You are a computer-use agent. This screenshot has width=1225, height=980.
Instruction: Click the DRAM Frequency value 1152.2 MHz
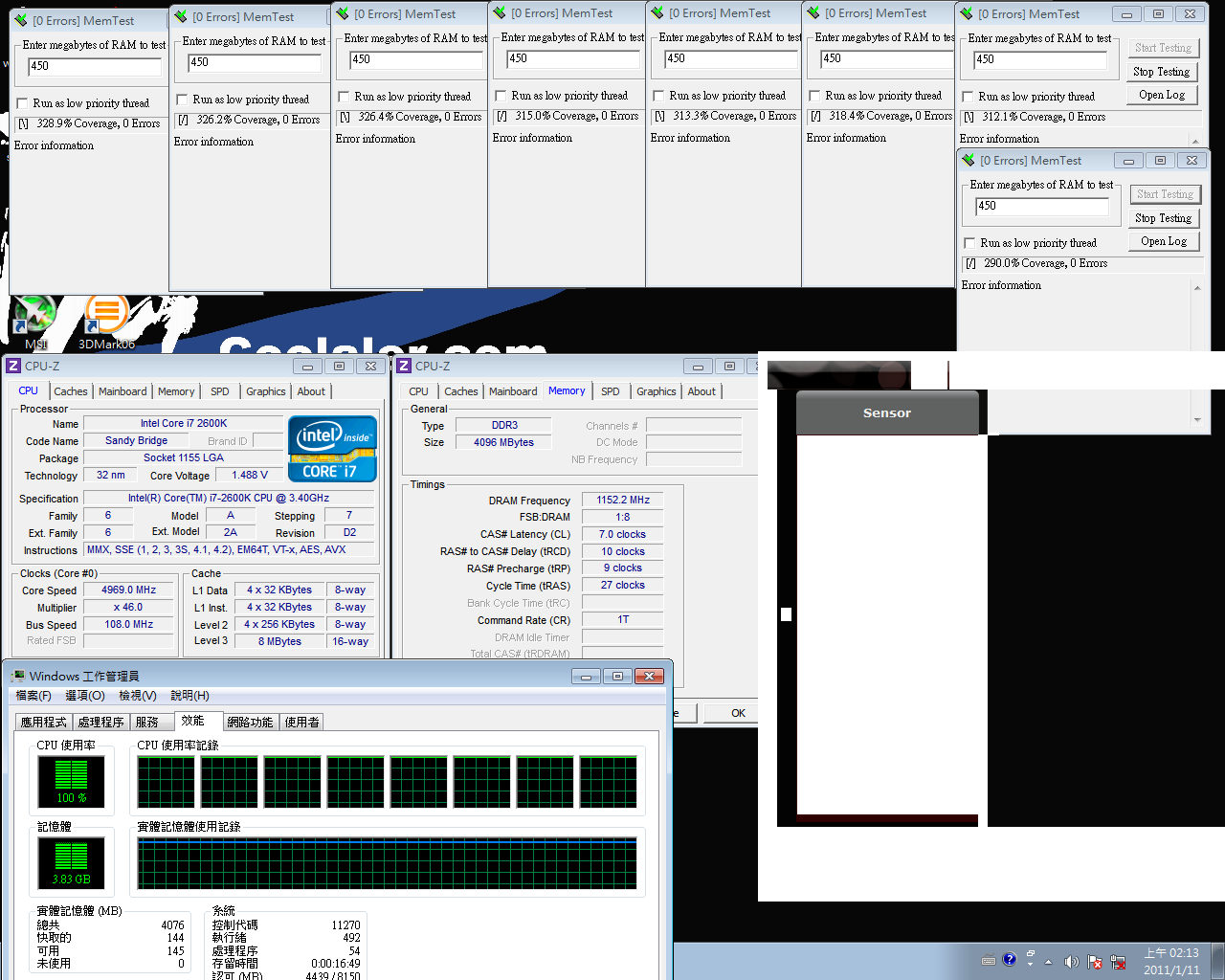click(x=623, y=500)
